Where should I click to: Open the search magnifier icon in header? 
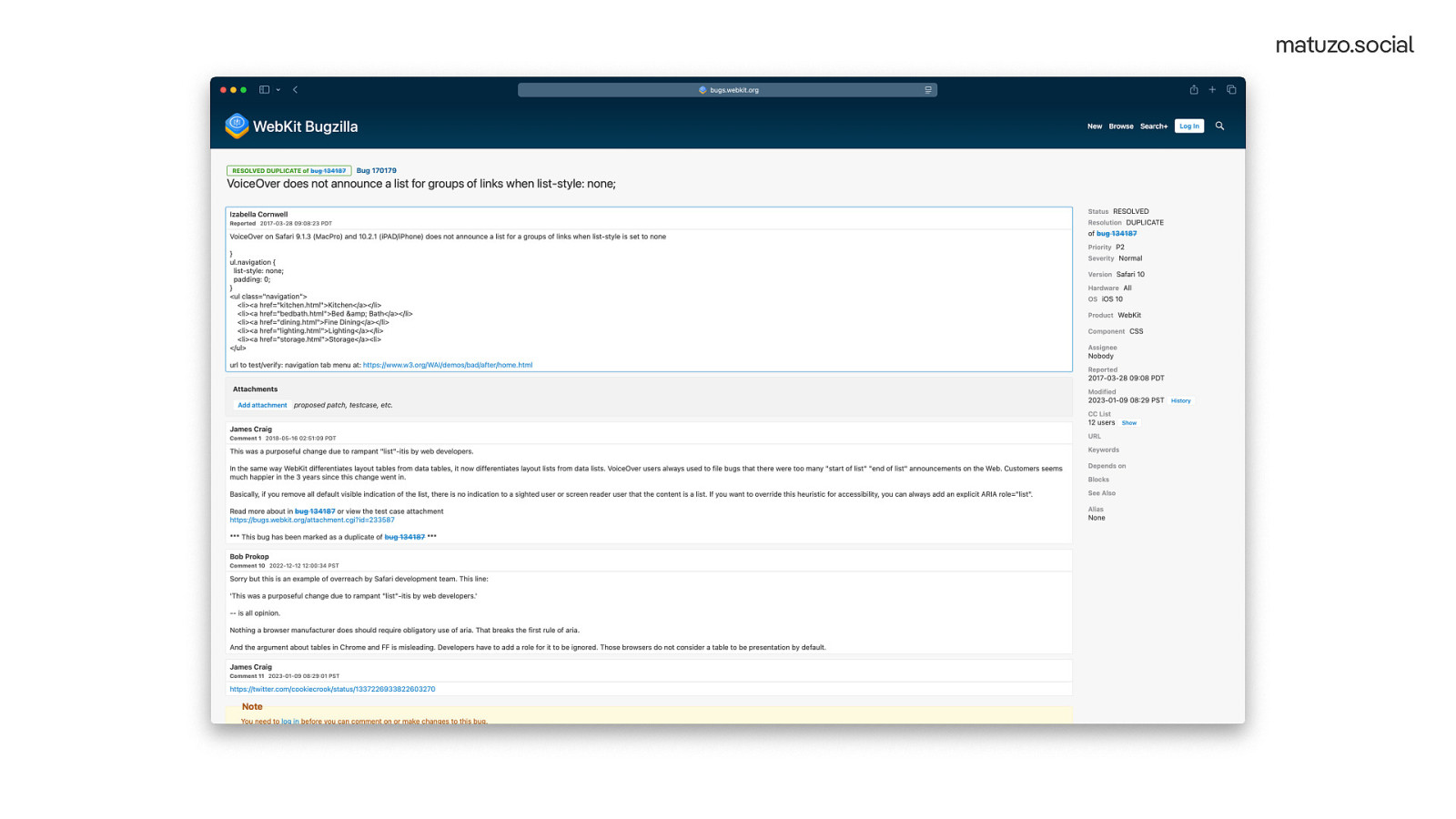1219,126
